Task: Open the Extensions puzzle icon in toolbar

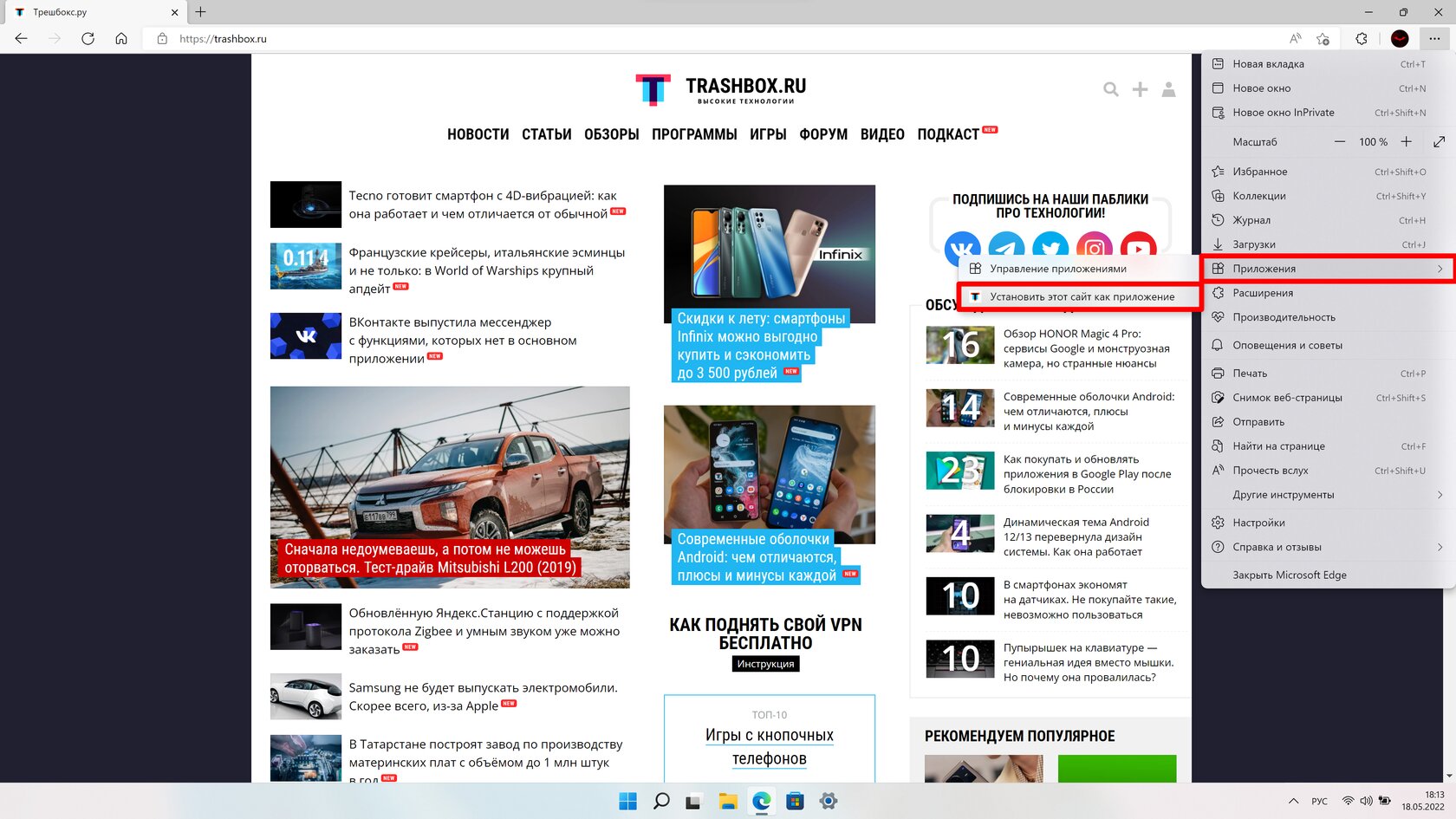Action: [1362, 38]
